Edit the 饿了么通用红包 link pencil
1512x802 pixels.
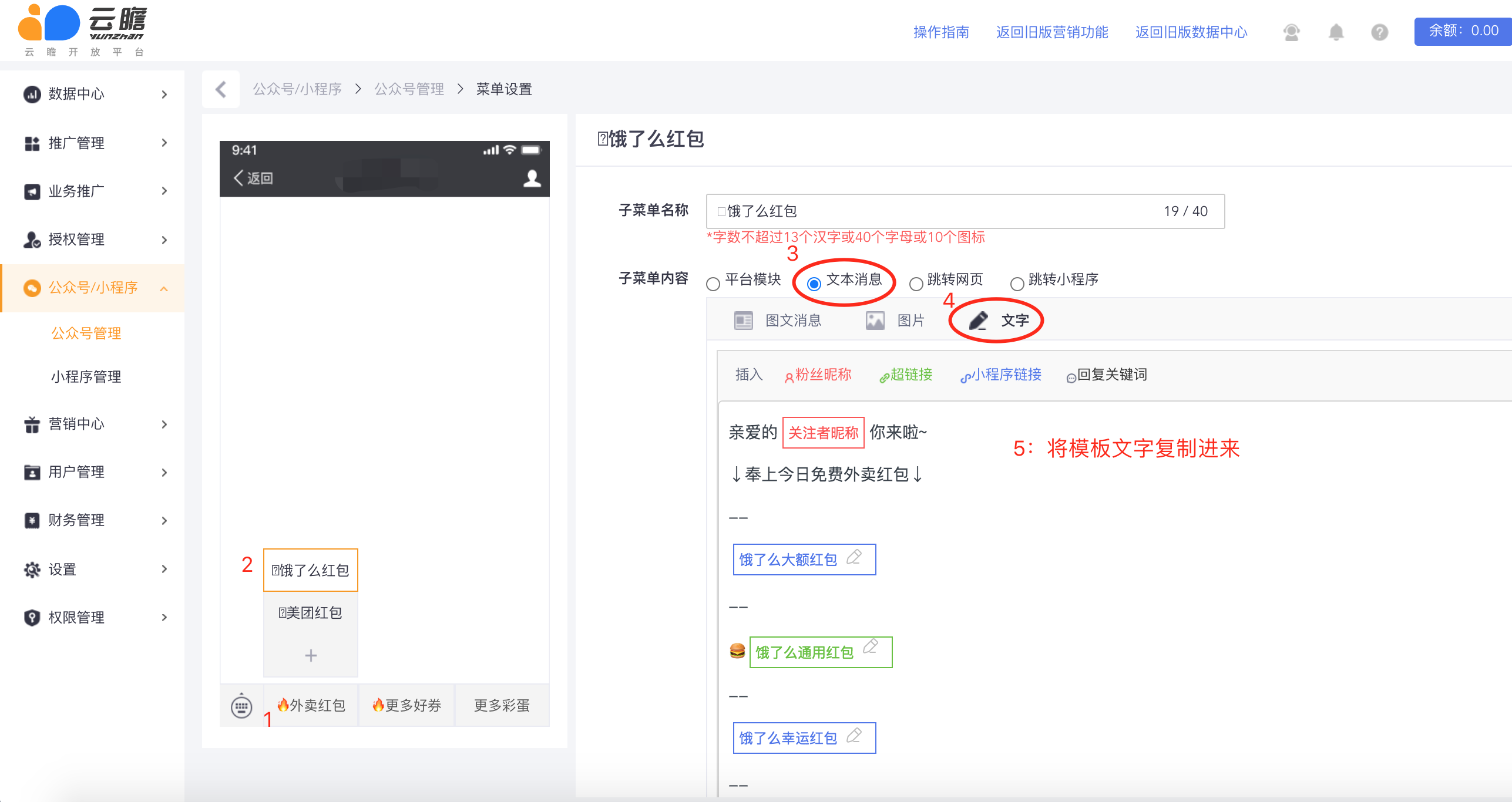[x=871, y=646]
